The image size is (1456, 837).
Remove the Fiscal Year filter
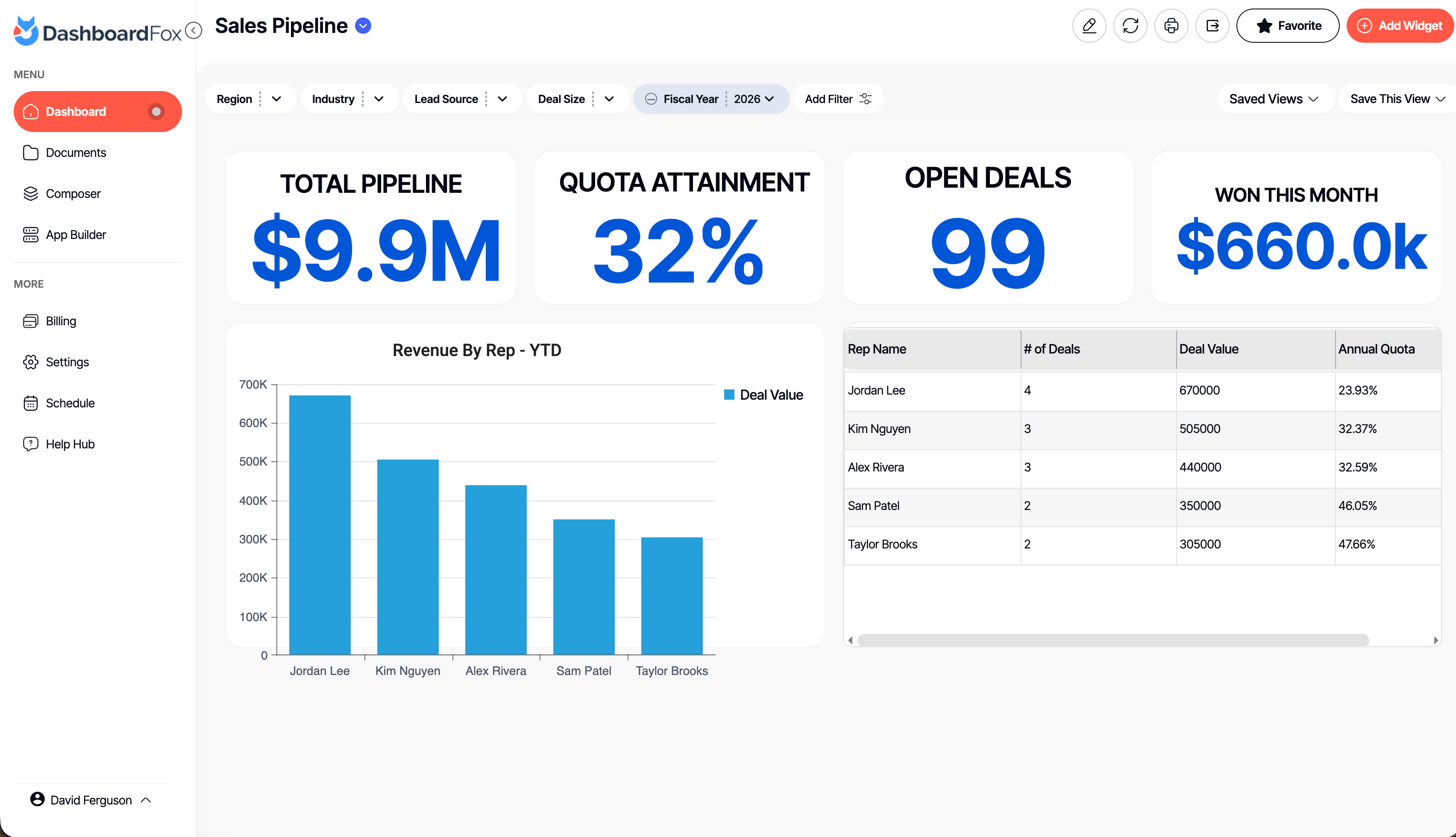[651, 99]
